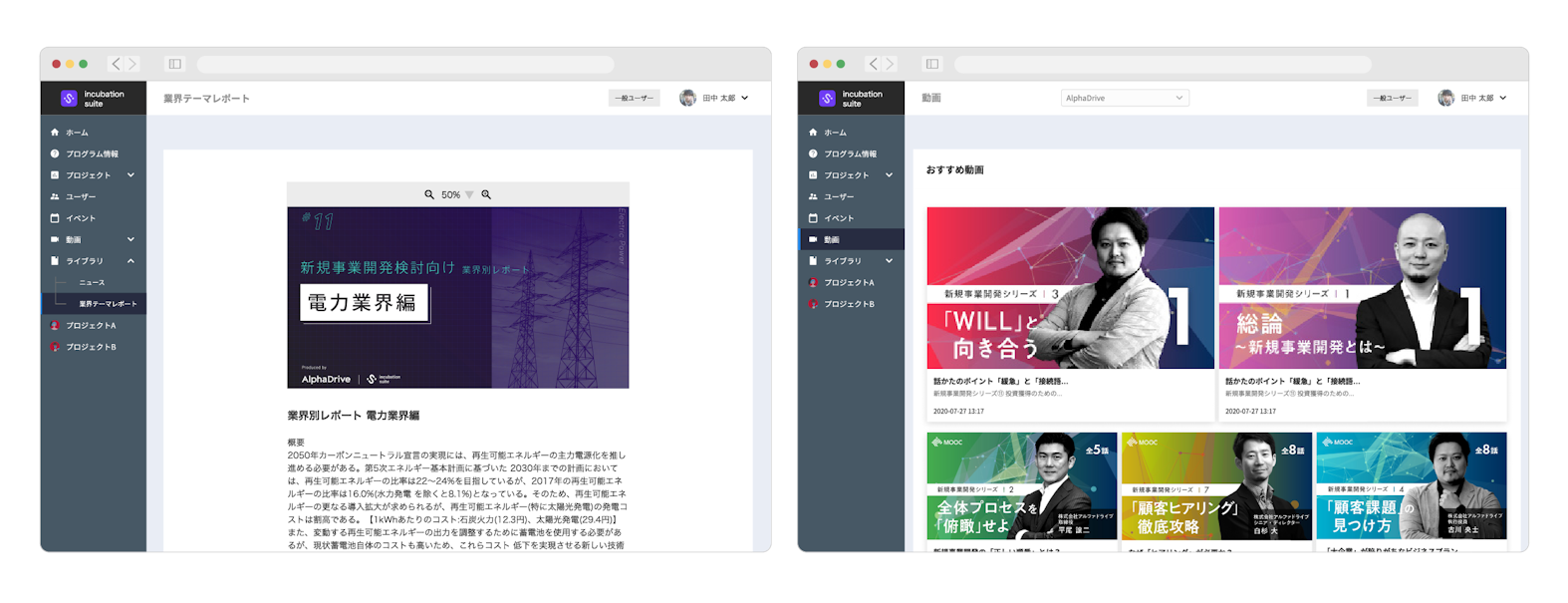Click the イベント calendar icon in the right window
The height and width of the screenshot is (603, 1568).
[x=813, y=217]
